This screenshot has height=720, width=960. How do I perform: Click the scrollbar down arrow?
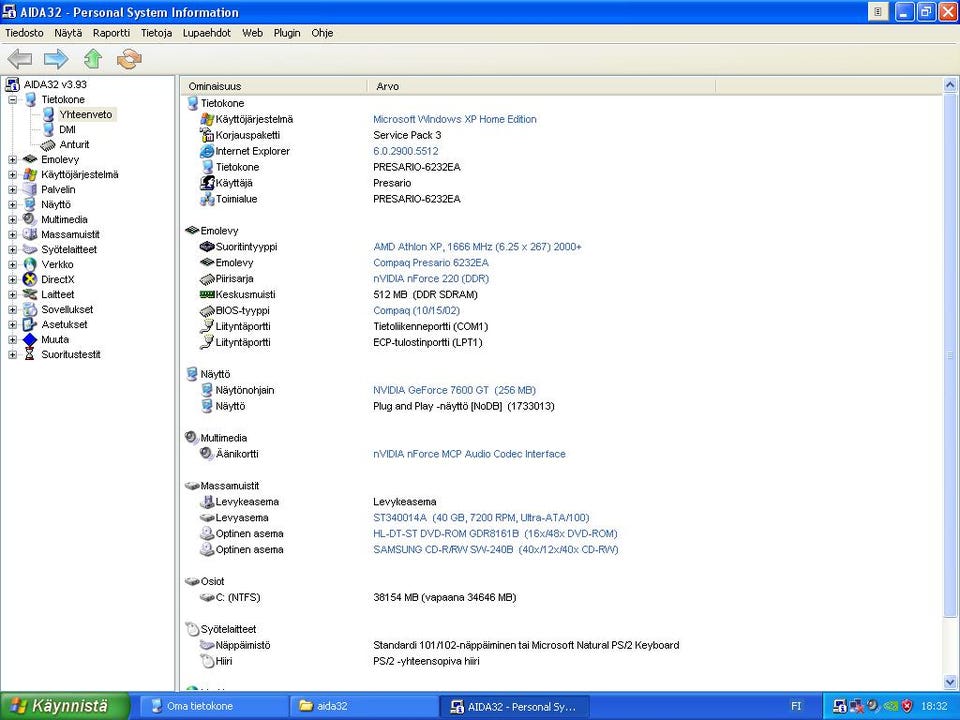pyautogui.click(x=950, y=681)
